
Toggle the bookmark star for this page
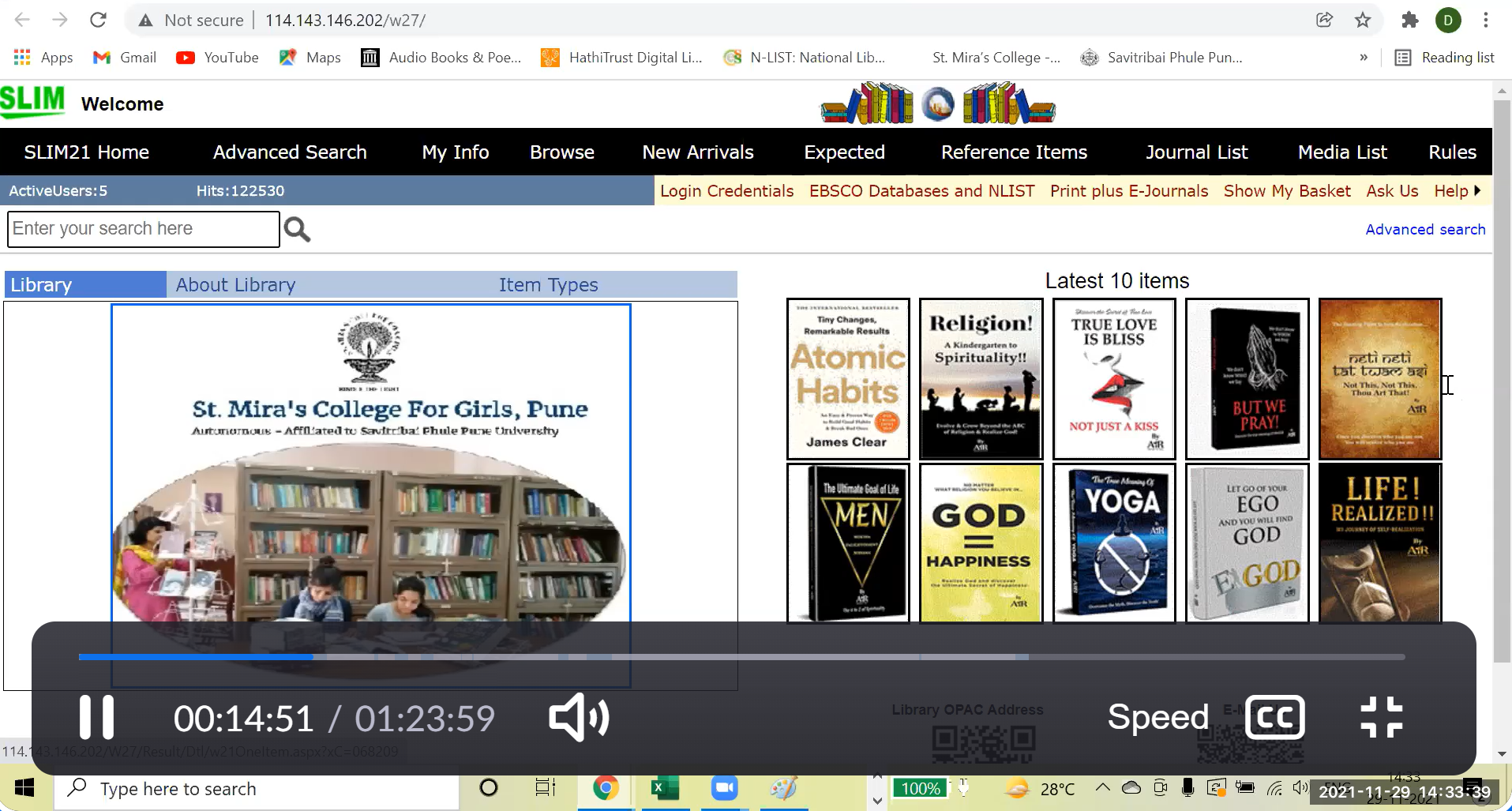coord(1363,20)
